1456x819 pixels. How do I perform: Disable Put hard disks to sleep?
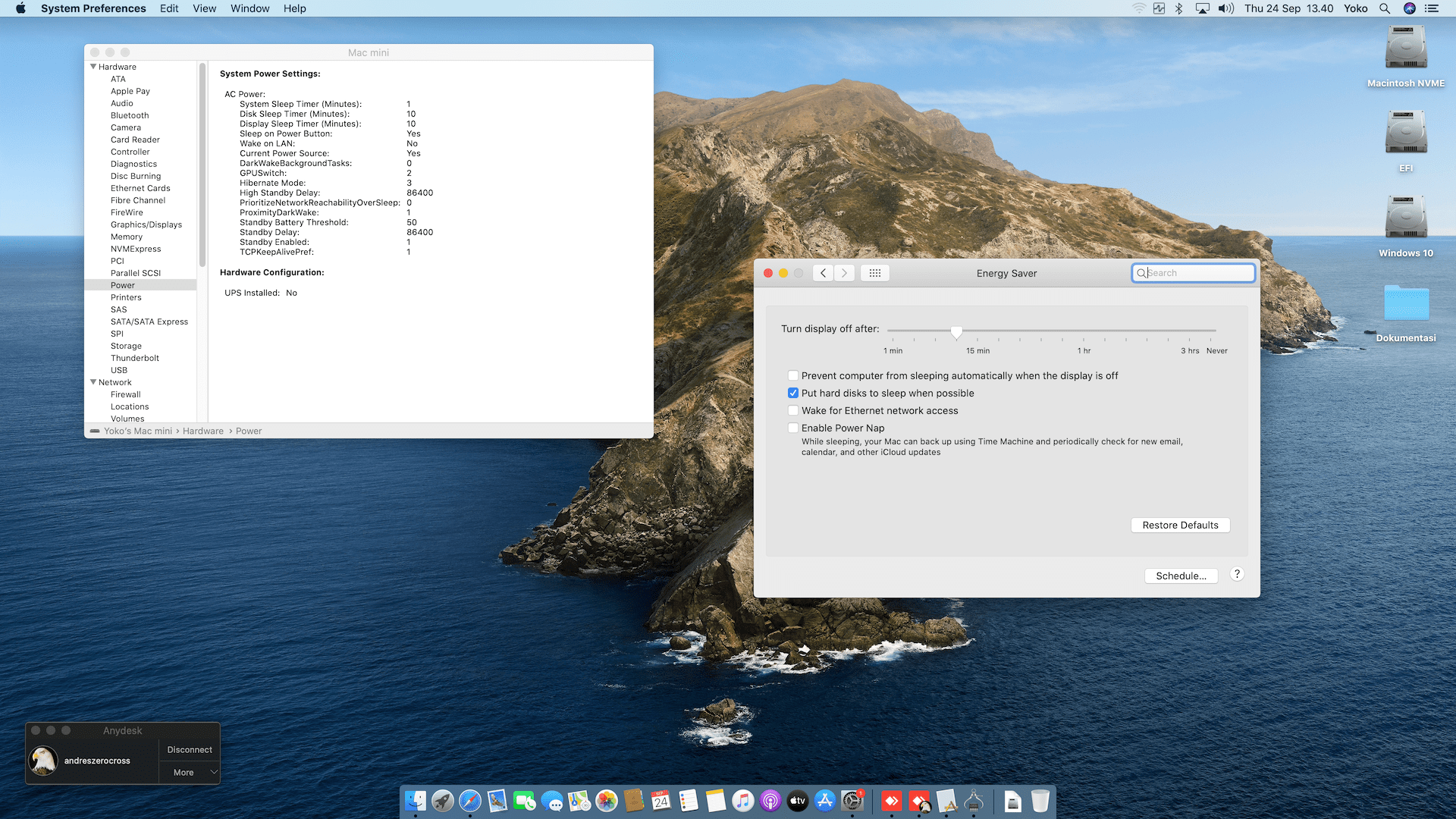[x=793, y=394]
